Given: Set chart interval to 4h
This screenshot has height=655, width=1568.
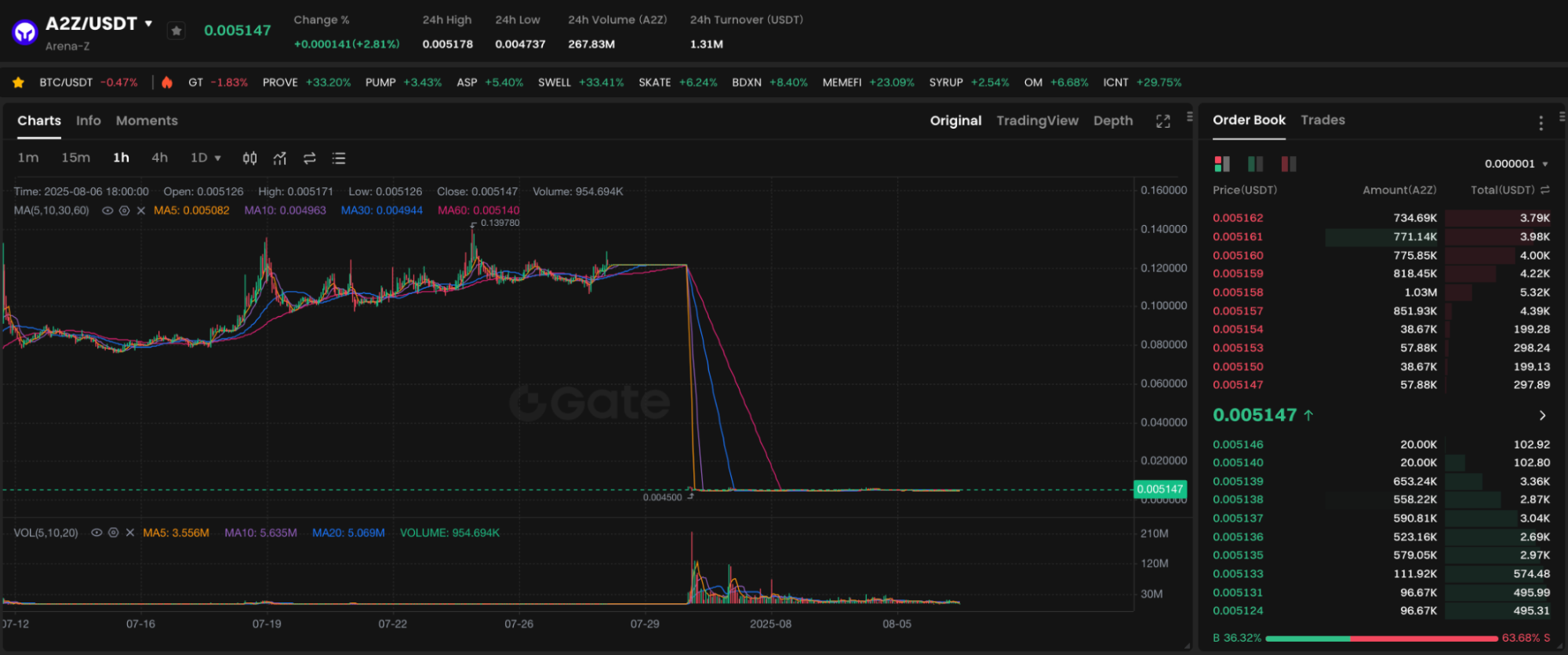Looking at the screenshot, I should [159, 158].
